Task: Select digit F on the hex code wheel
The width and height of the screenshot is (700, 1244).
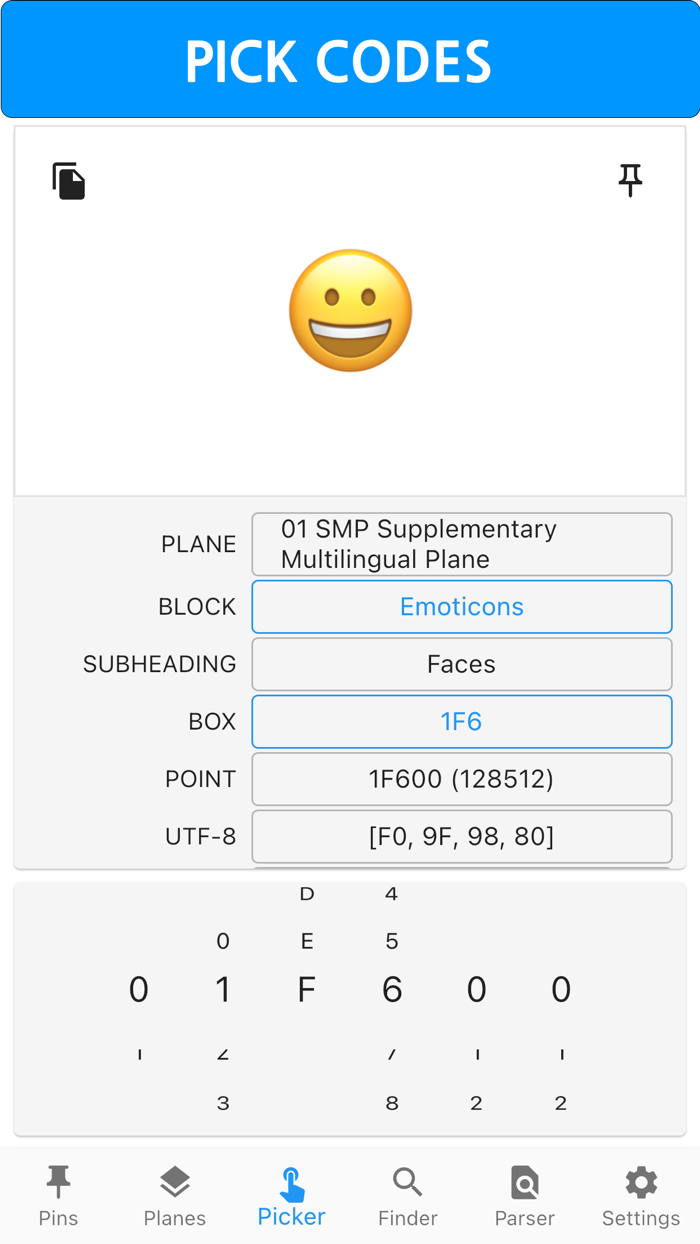Action: pyautogui.click(x=307, y=989)
